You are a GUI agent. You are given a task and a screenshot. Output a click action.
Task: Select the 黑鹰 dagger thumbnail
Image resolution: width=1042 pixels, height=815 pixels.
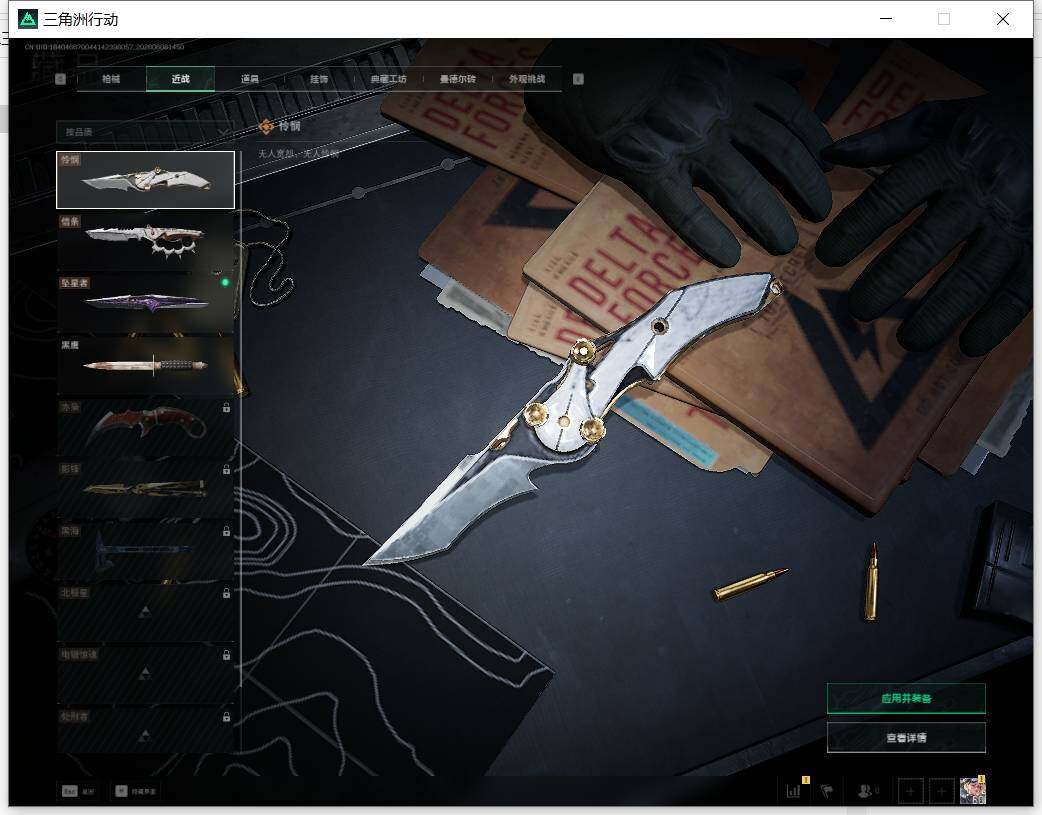146,365
